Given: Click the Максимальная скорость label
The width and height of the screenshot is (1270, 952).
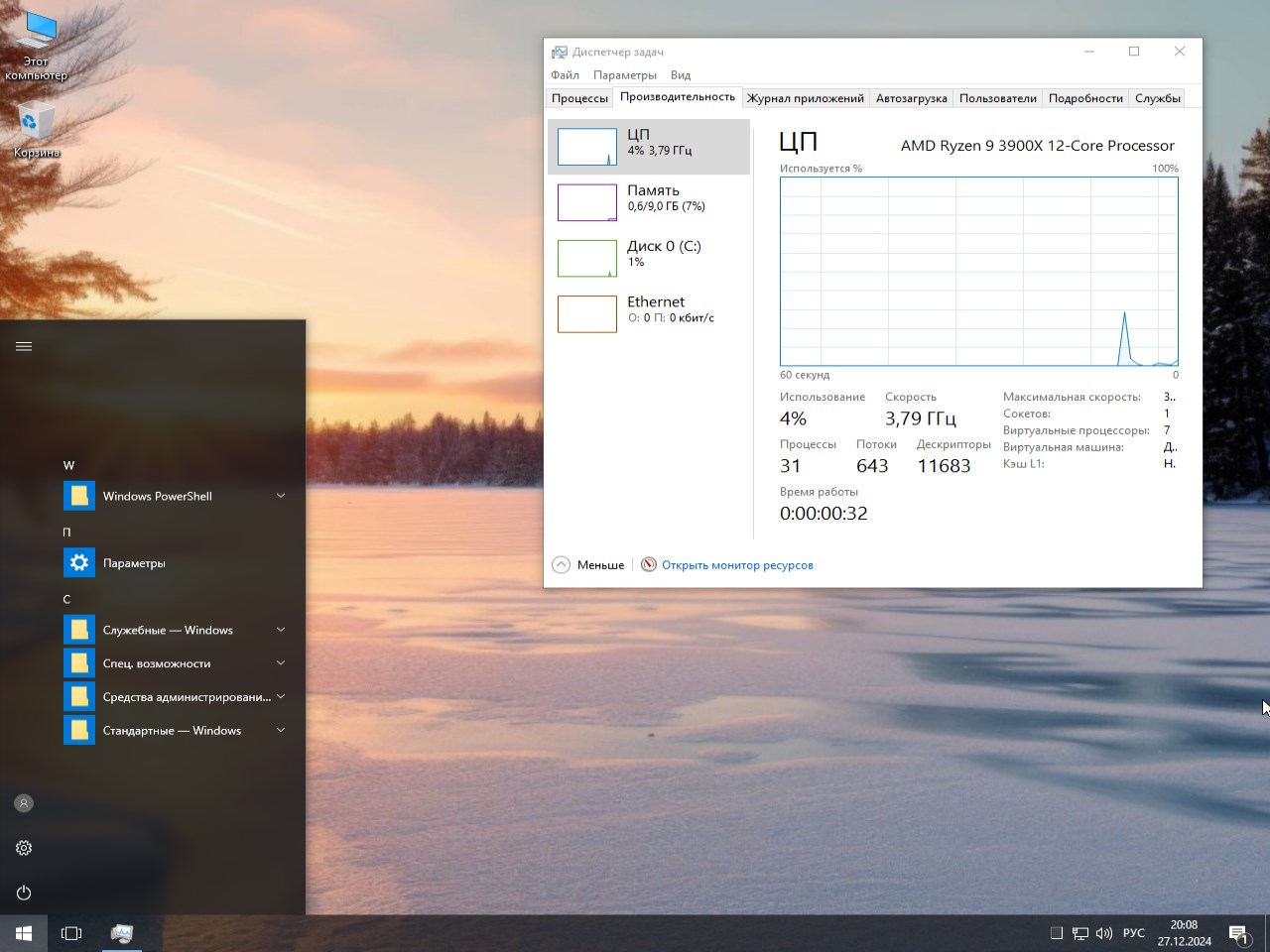Looking at the screenshot, I should 1072,397.
